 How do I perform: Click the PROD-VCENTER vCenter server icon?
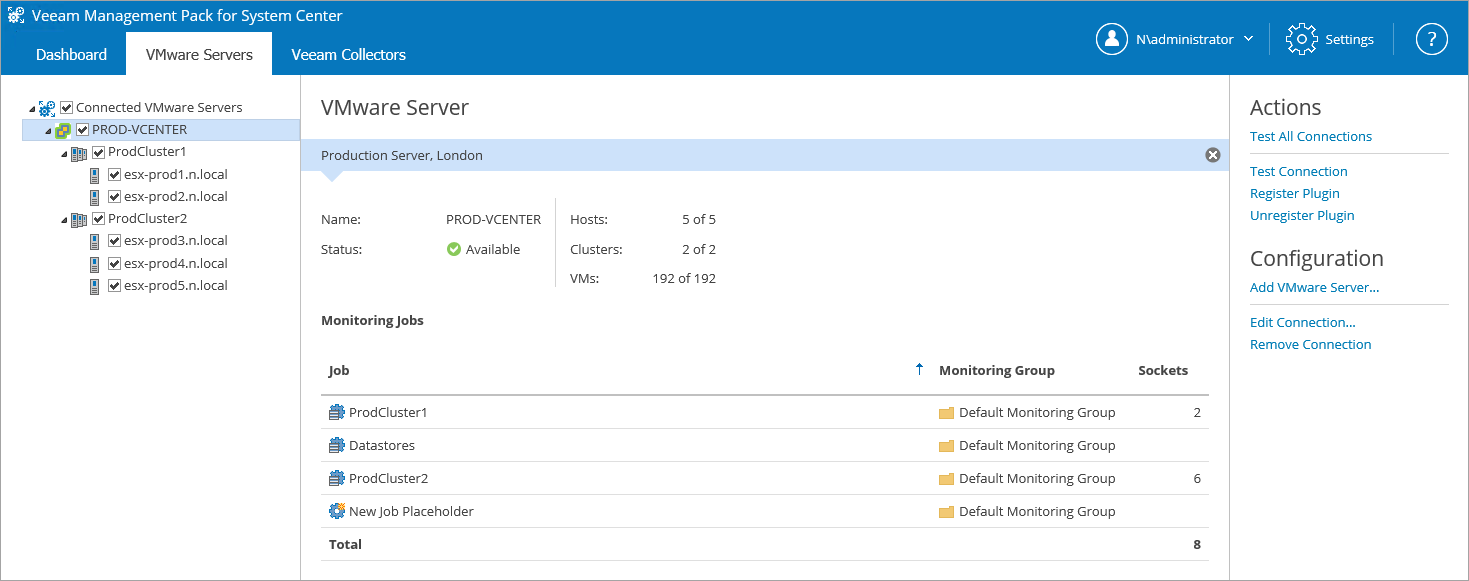pyautogui.click(x=63, y=130)
